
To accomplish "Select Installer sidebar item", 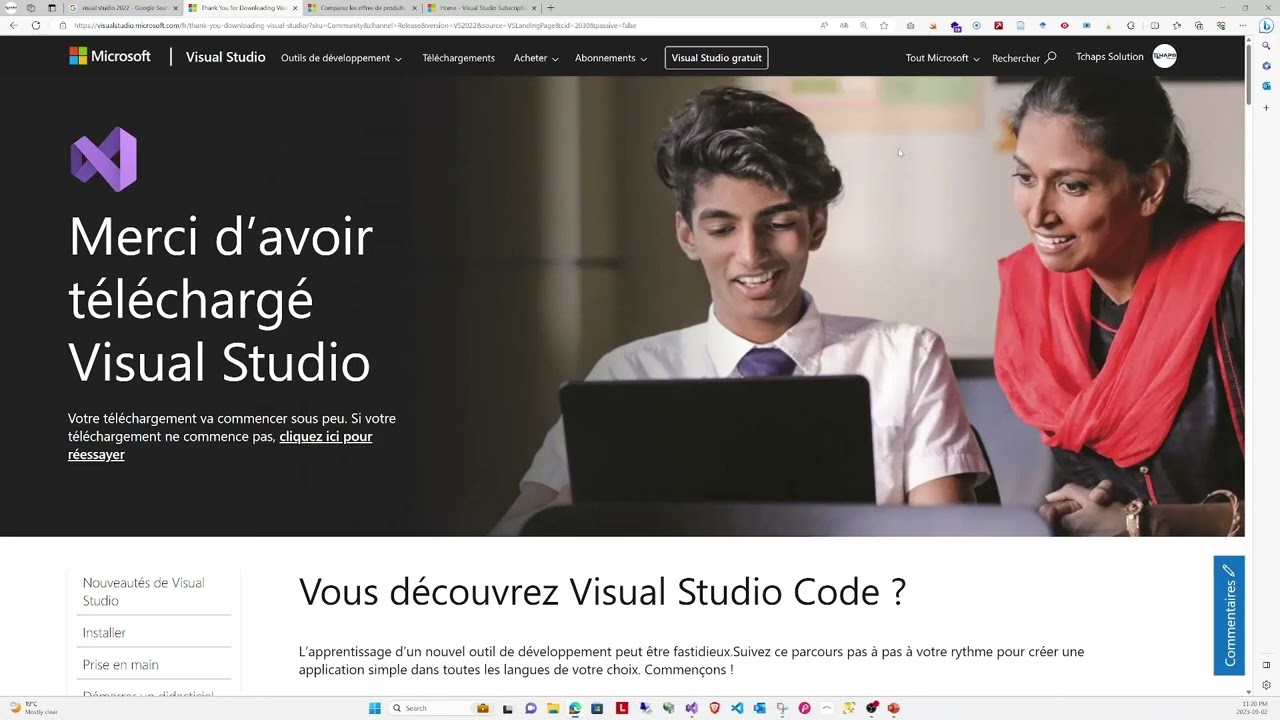I will click(x=154, y=632).
